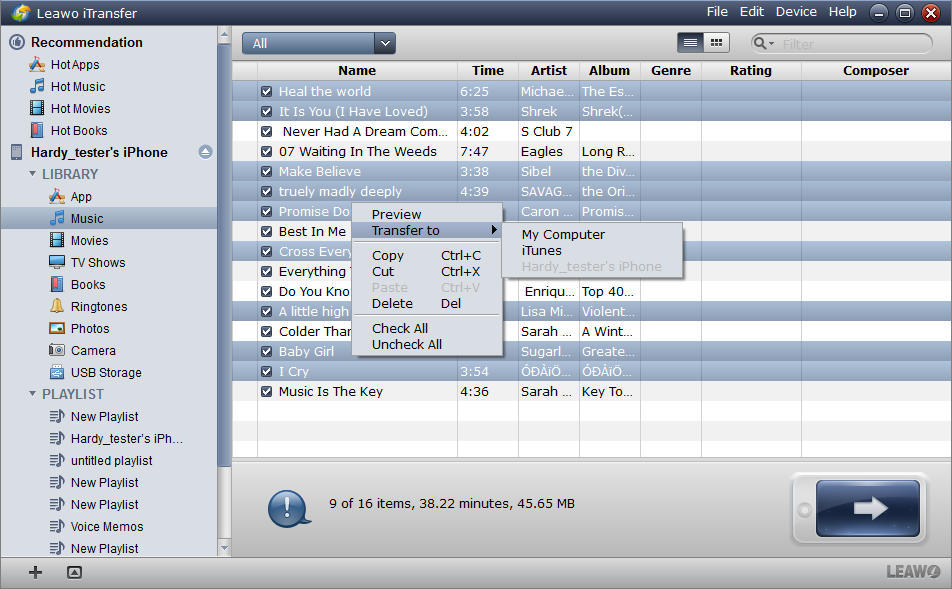Click the Movies library film icon

57,240
